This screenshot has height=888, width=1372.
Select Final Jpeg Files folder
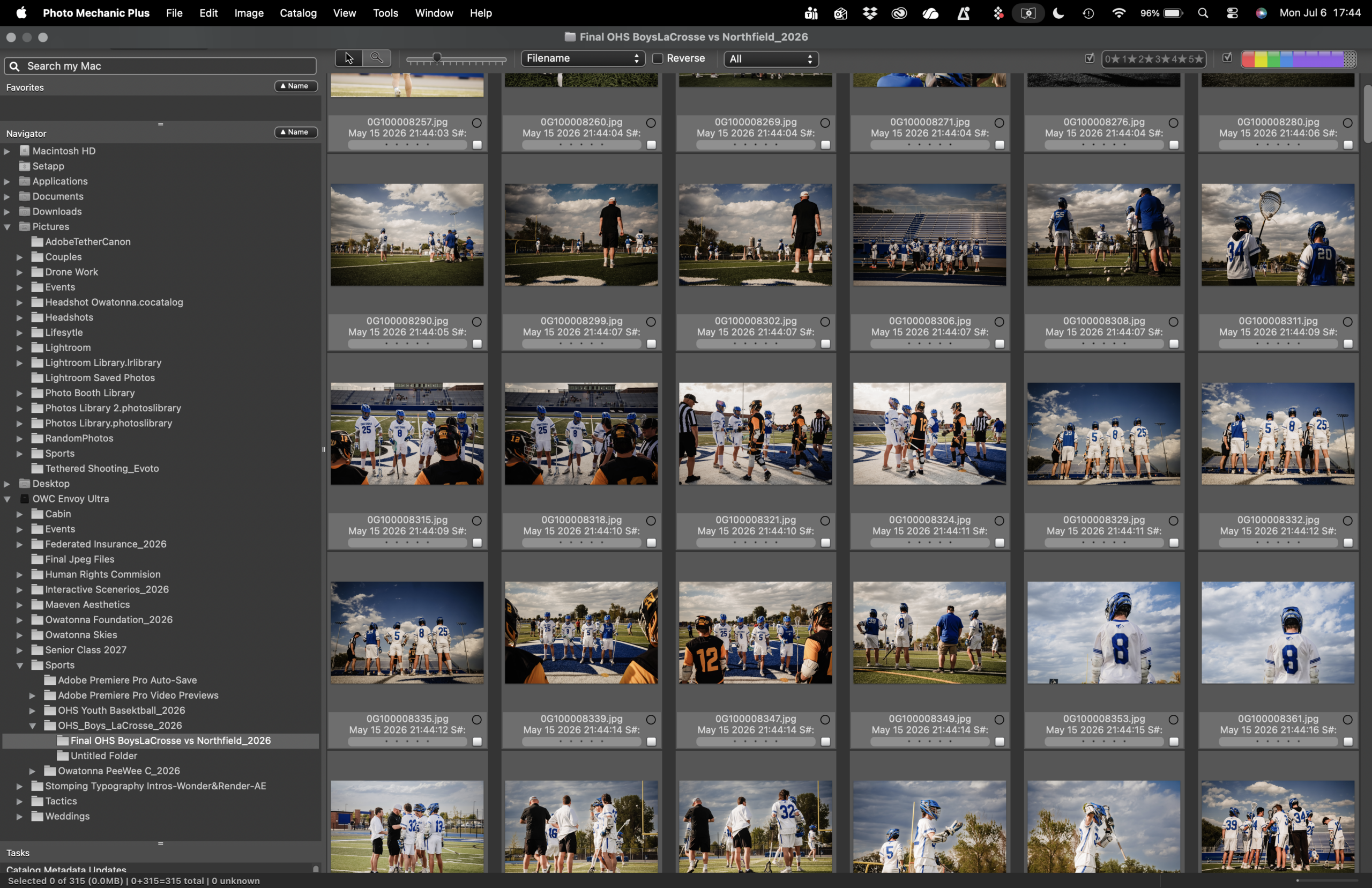point(79,559)
